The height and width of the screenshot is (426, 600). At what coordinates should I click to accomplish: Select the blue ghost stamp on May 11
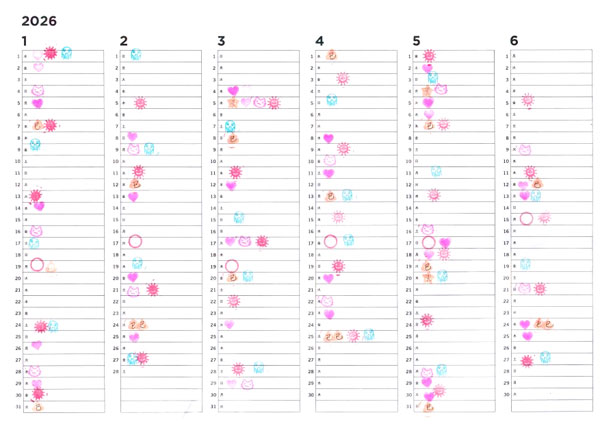[436, 171]
